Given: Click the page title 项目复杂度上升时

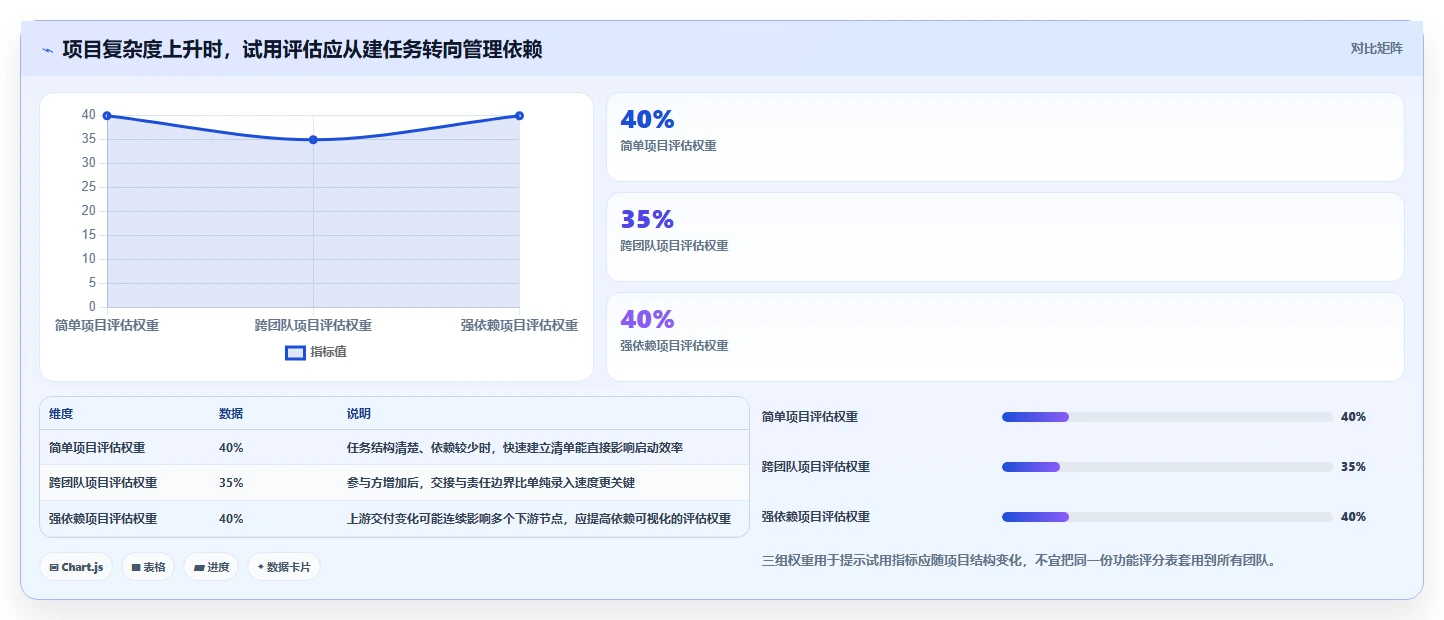Looking at the screenshot, I should tap(302, 49).
